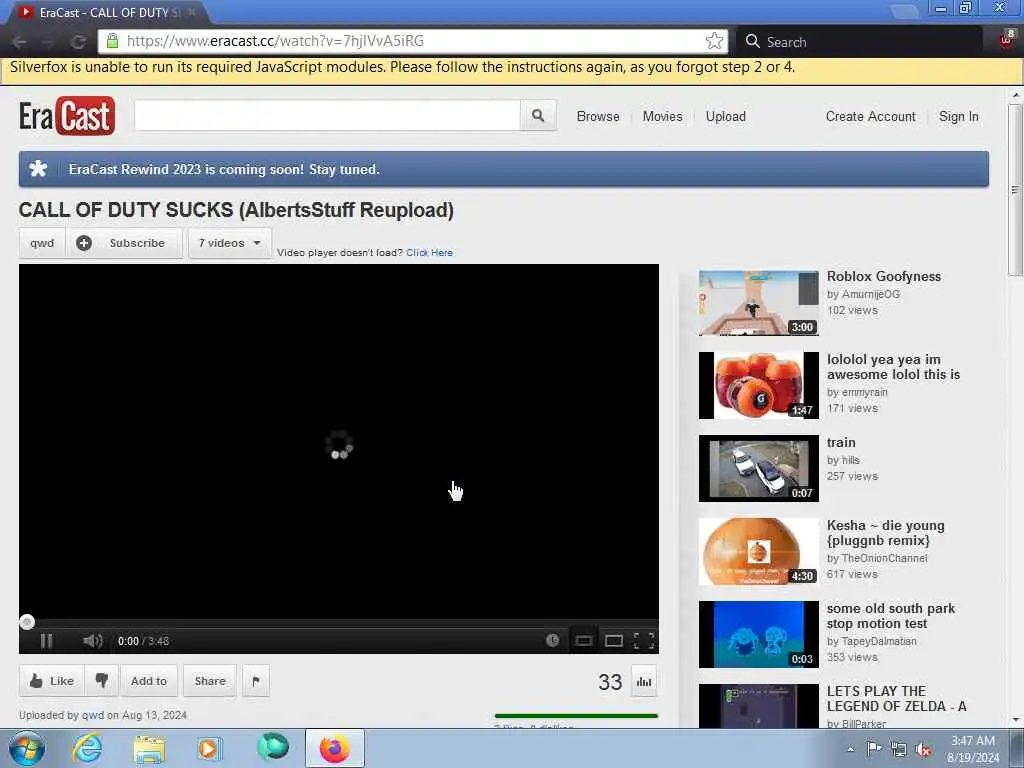This screenshot has width=1024, height=768.
Task: Click the thumbs down dislike button
Action: (102, 680)
